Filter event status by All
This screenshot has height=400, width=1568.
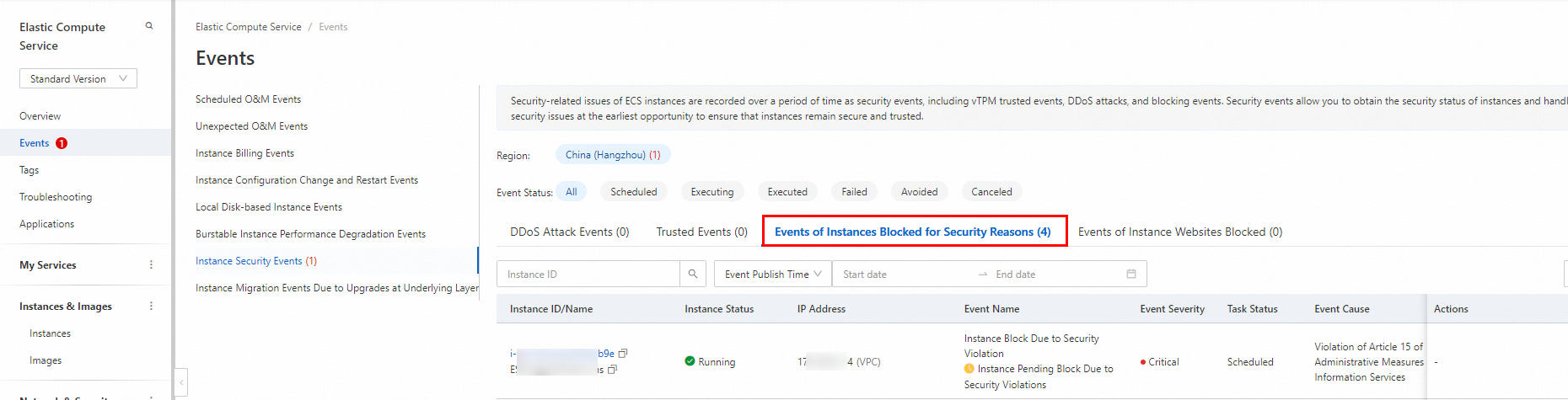(572, 192)
